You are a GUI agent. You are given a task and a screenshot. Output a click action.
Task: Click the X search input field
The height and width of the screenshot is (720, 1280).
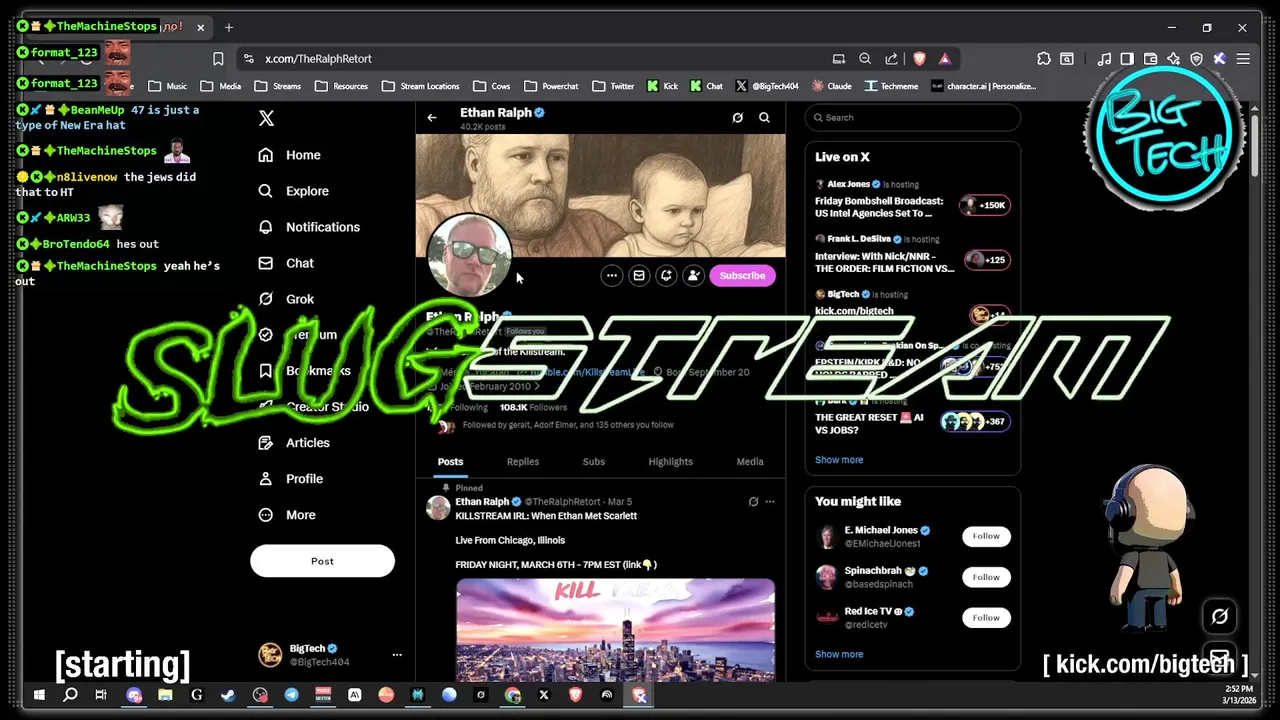tap(912, 118)
